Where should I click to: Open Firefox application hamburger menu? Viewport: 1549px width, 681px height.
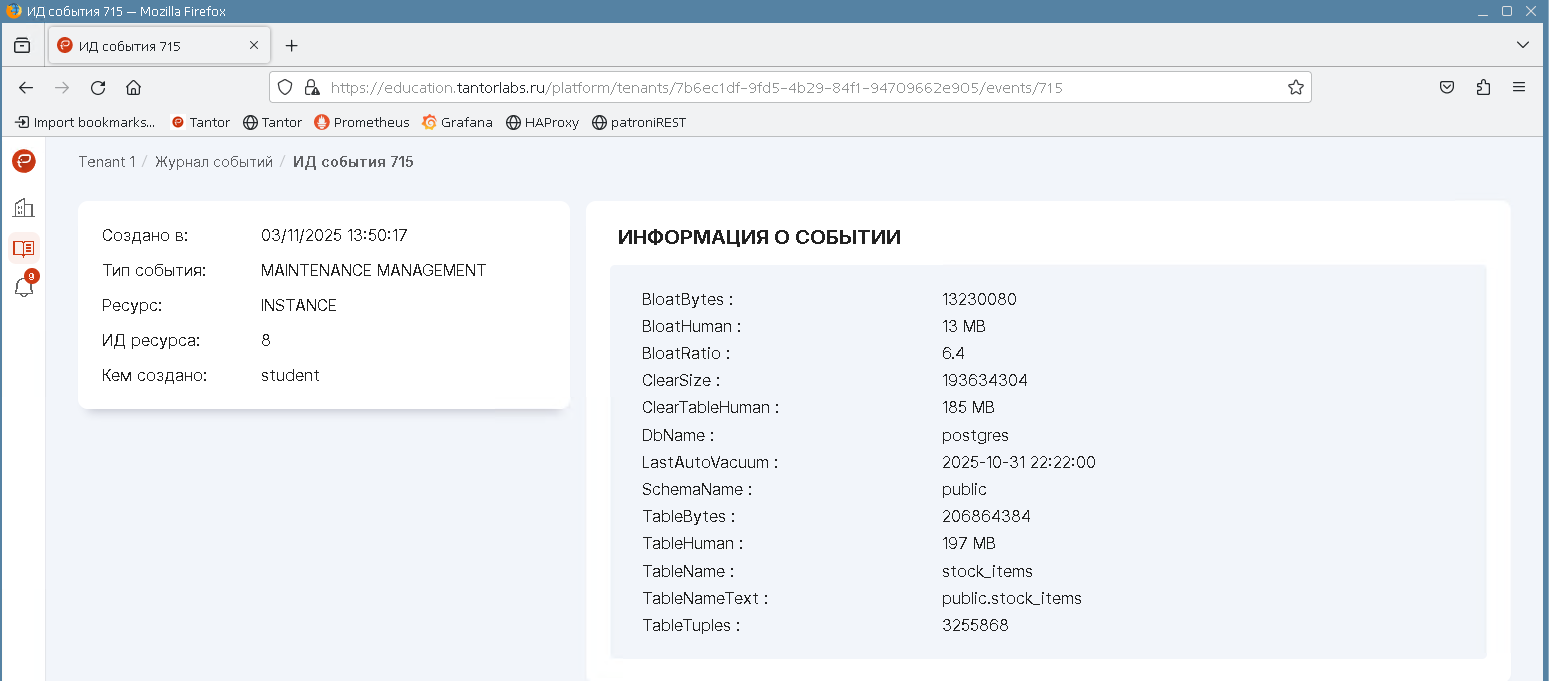pos(1519,88)
